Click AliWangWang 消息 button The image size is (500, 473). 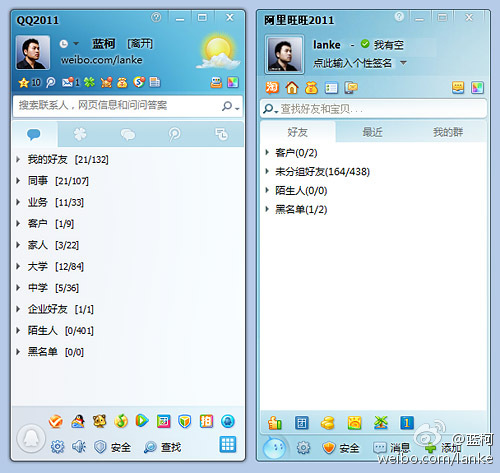tap(391, 448)
